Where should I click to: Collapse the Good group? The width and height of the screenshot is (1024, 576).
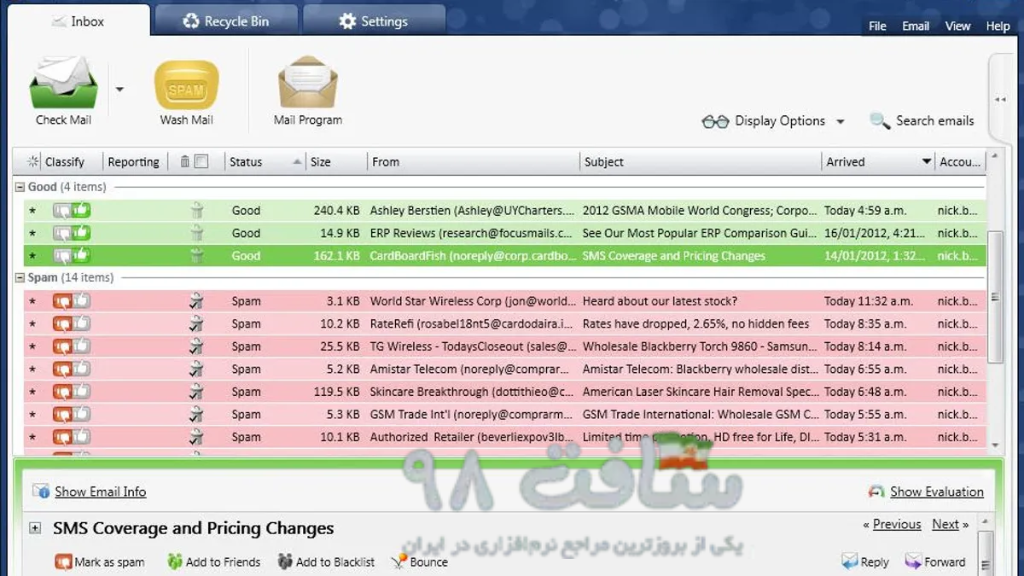click(20, 187)
